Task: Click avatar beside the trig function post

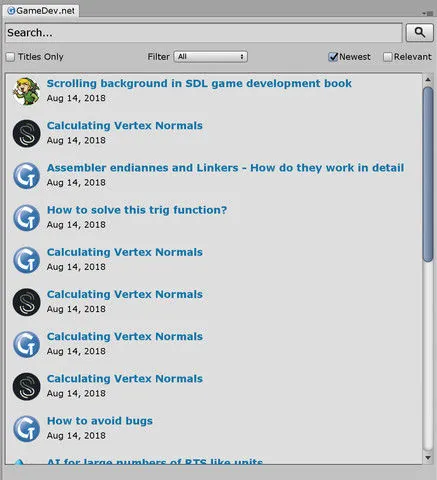Action: pos(26,218)
